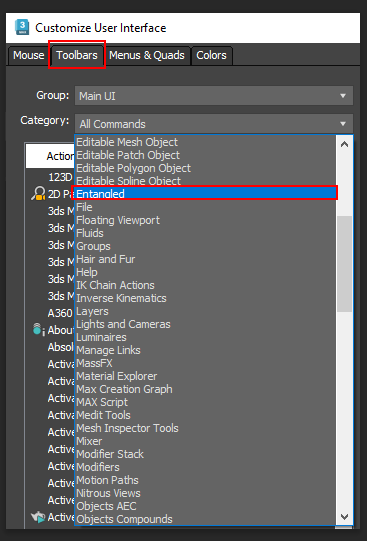Image resolution: width=367 pixels, height=541 pixels.
Task: Open the Colors tab
Action: 211,55
